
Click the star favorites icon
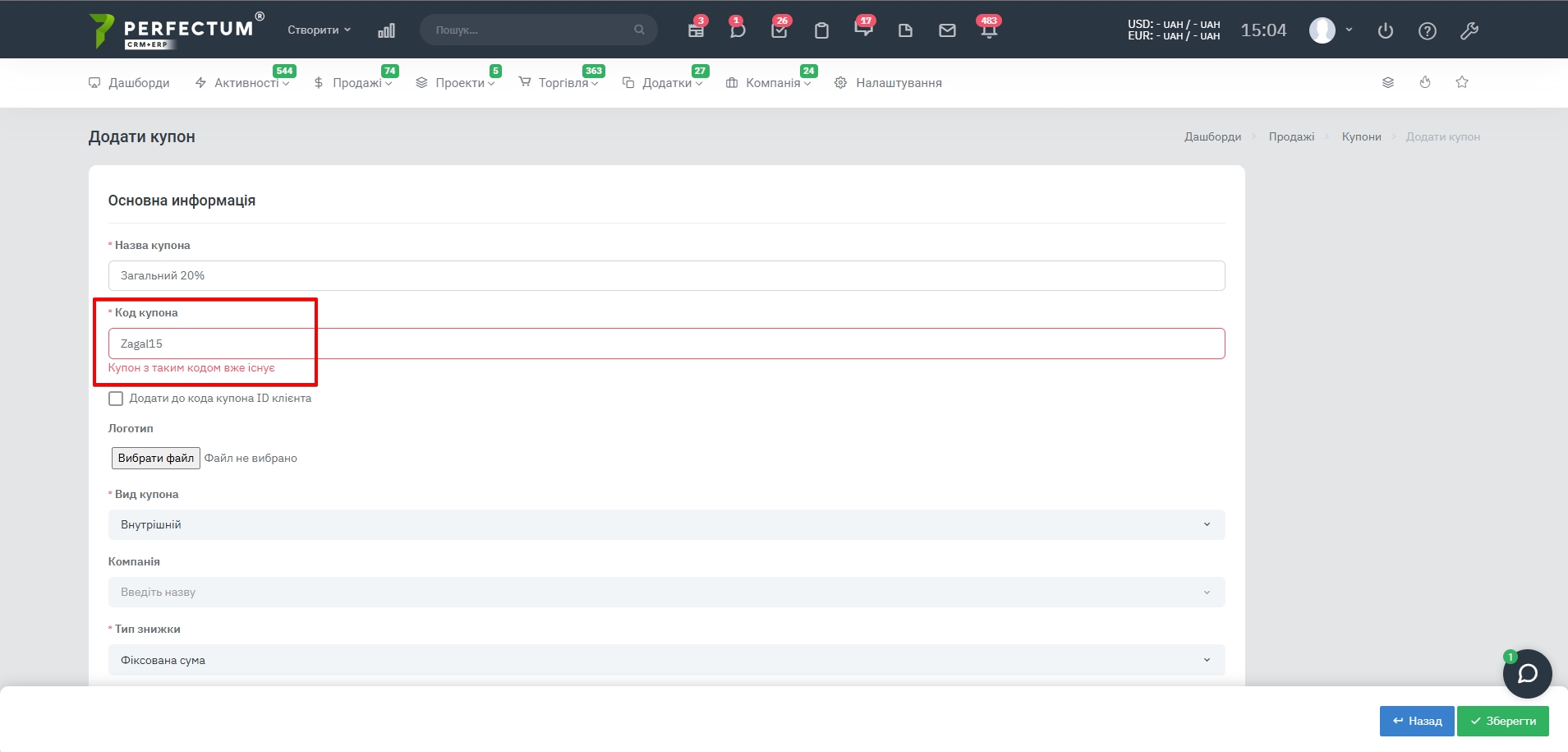(1461, 82)
